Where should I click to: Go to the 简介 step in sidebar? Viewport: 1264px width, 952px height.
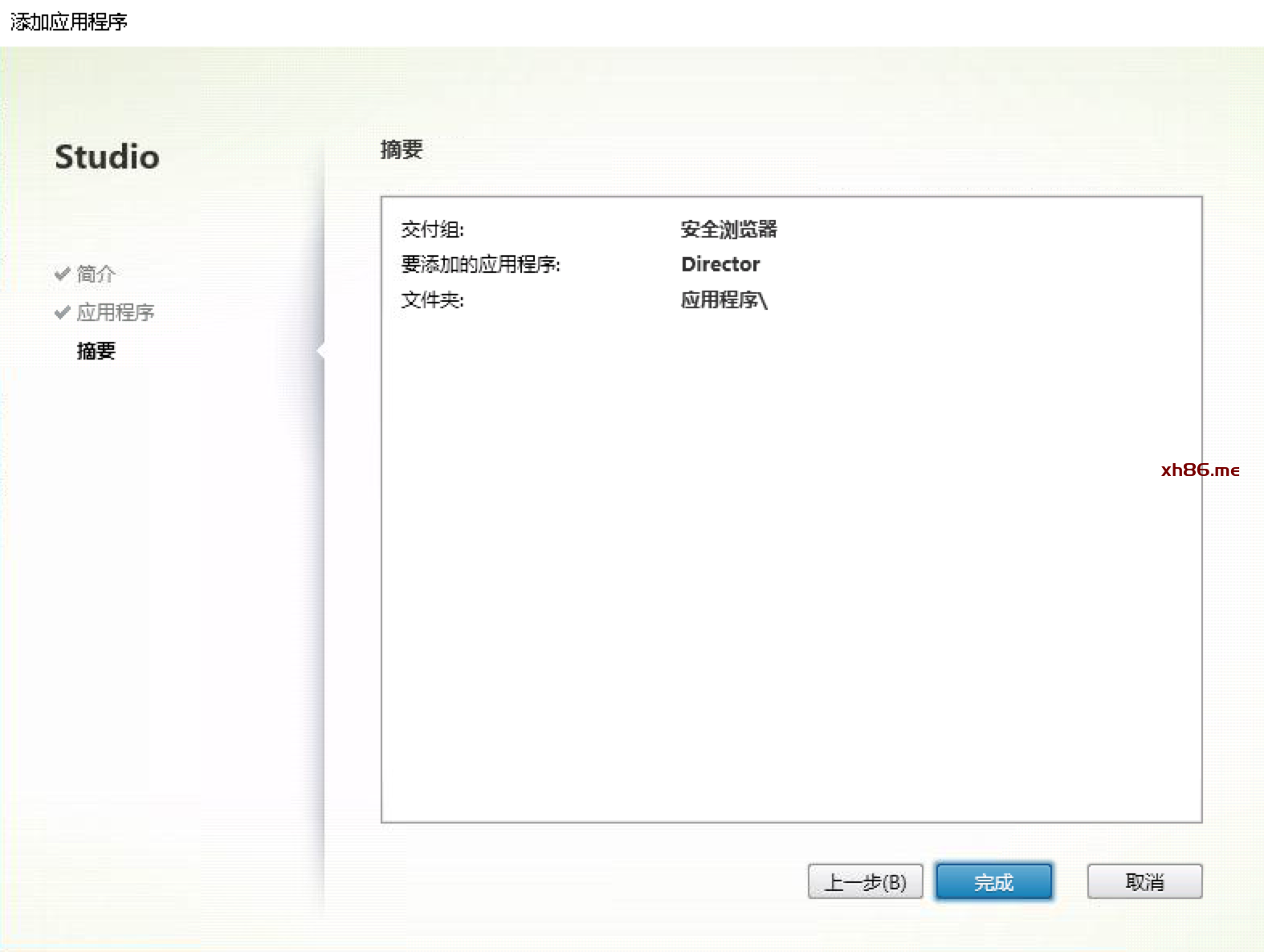click(x=96, y=274)
